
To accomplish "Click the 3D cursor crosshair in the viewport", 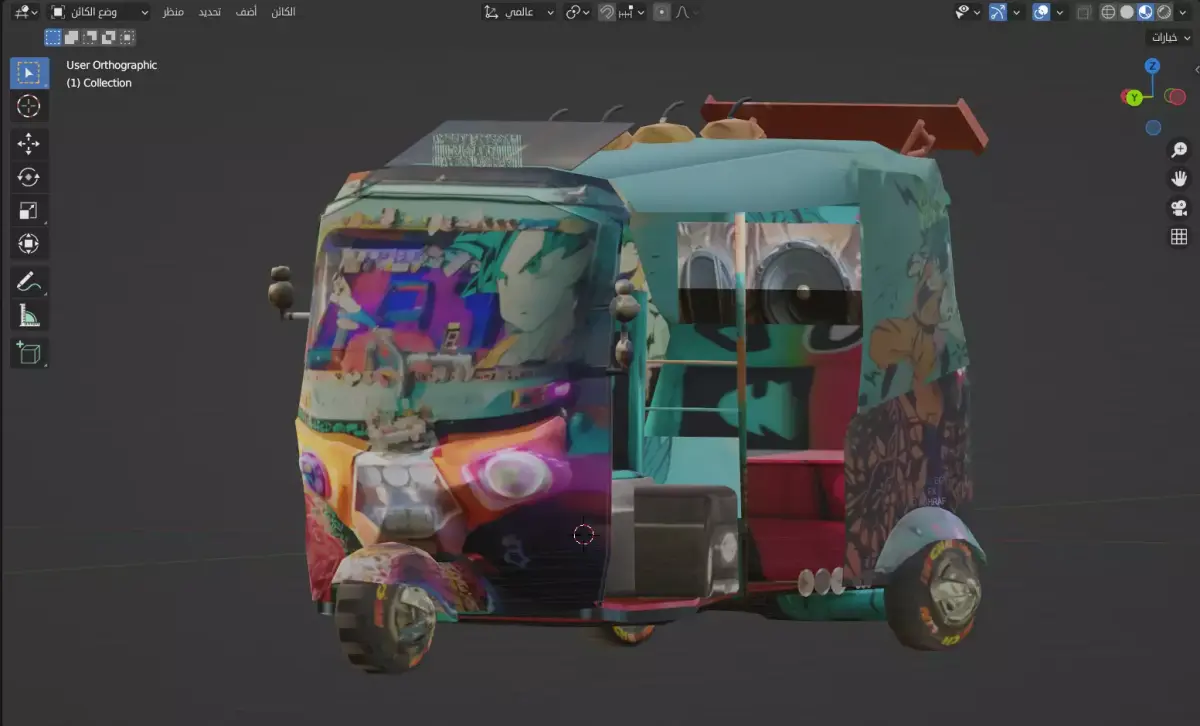I will point(584,534).
